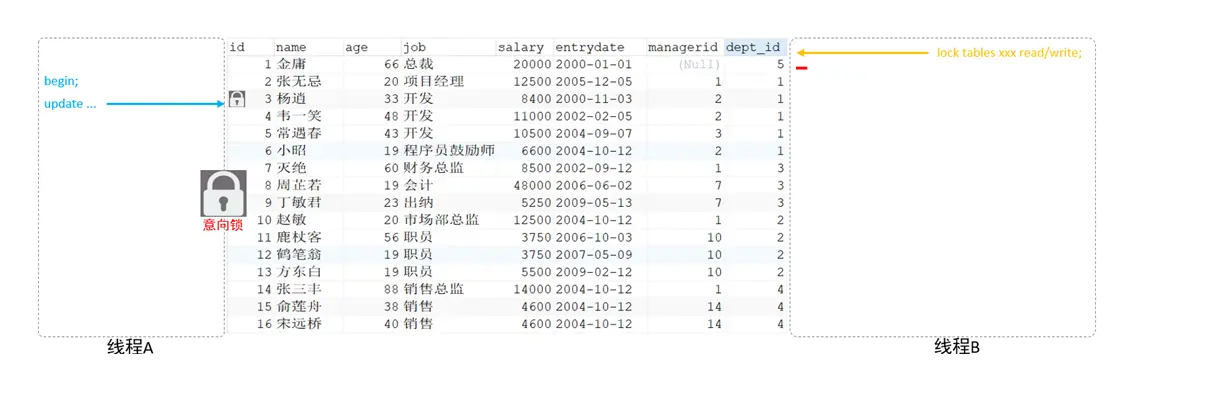Image resolution: width=1208 pixels, height=406 pixels.
Task: Select the name cell 张无忌
Action: tap(301, 81)
